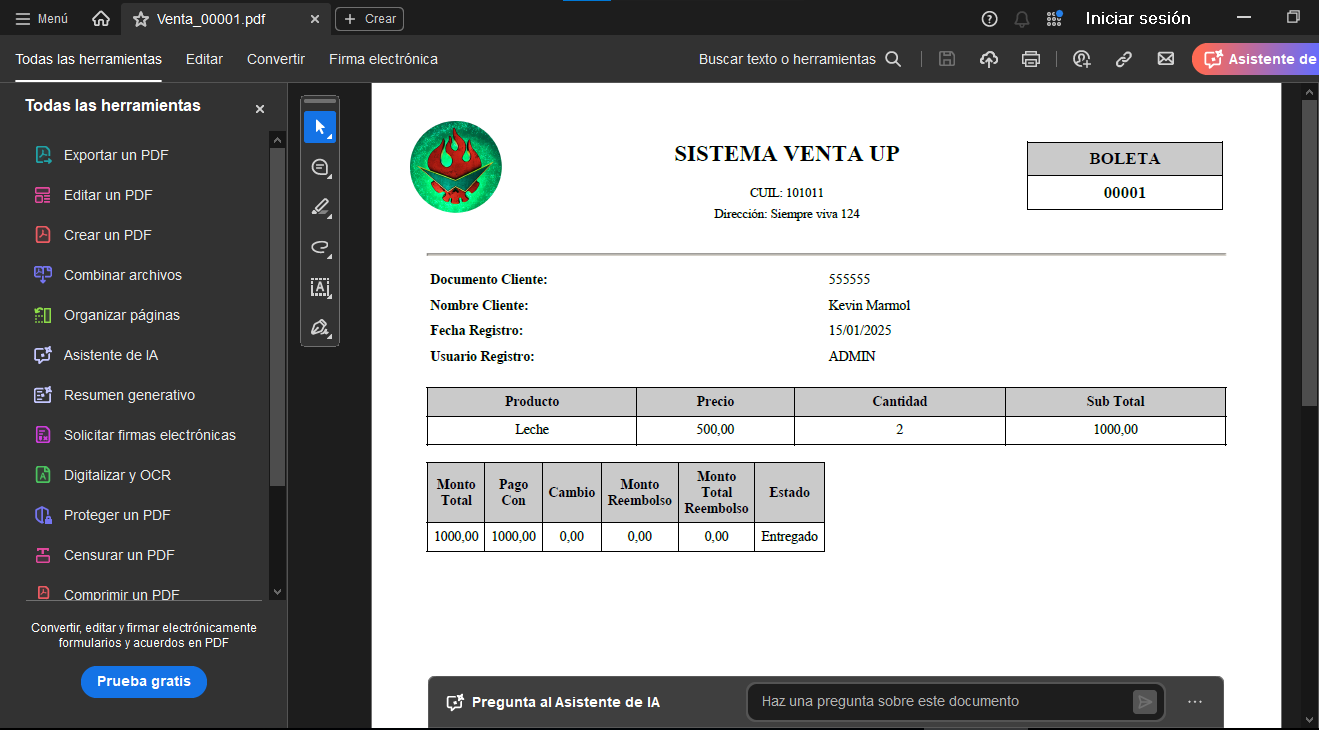Choose the select text tool

(320, 287)
